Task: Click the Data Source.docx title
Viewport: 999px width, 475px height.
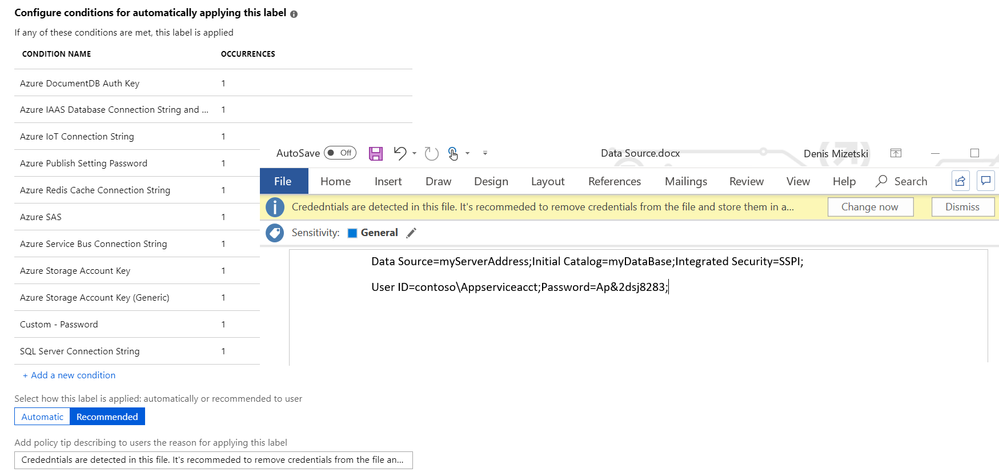Action: tap(640, 153)
